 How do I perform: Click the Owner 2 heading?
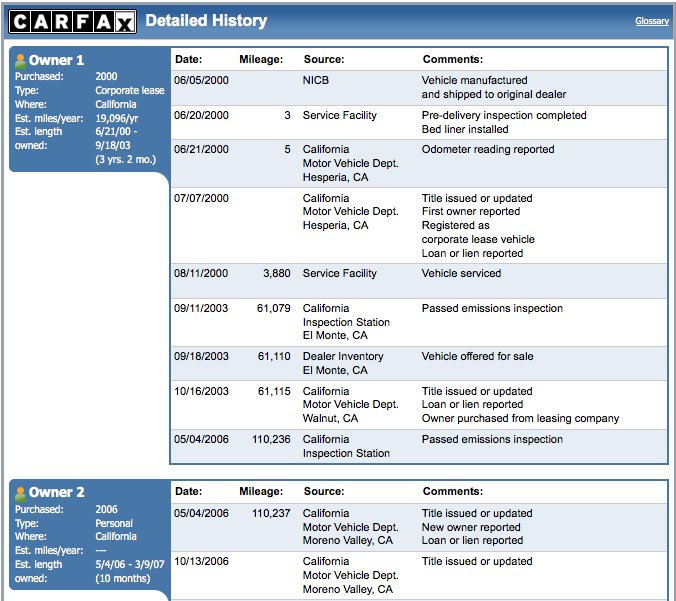pyautogui.click(x=56, y=492)
